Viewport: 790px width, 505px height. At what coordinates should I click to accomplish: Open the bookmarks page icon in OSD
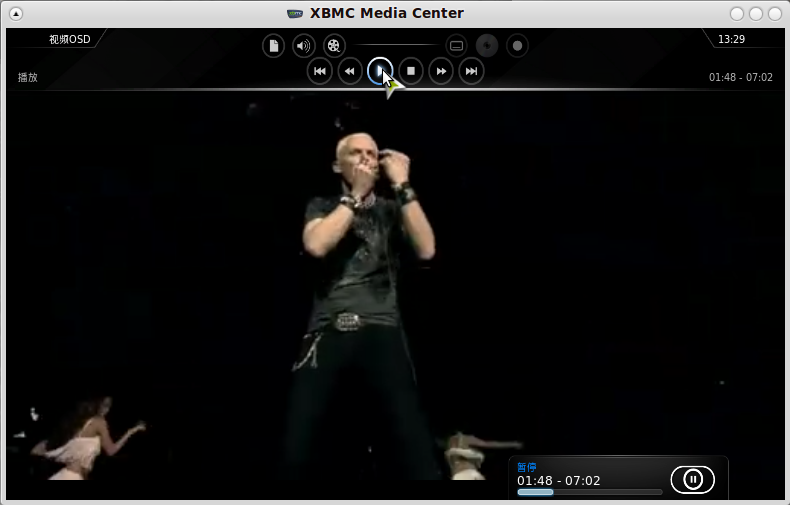coord(274,46)
